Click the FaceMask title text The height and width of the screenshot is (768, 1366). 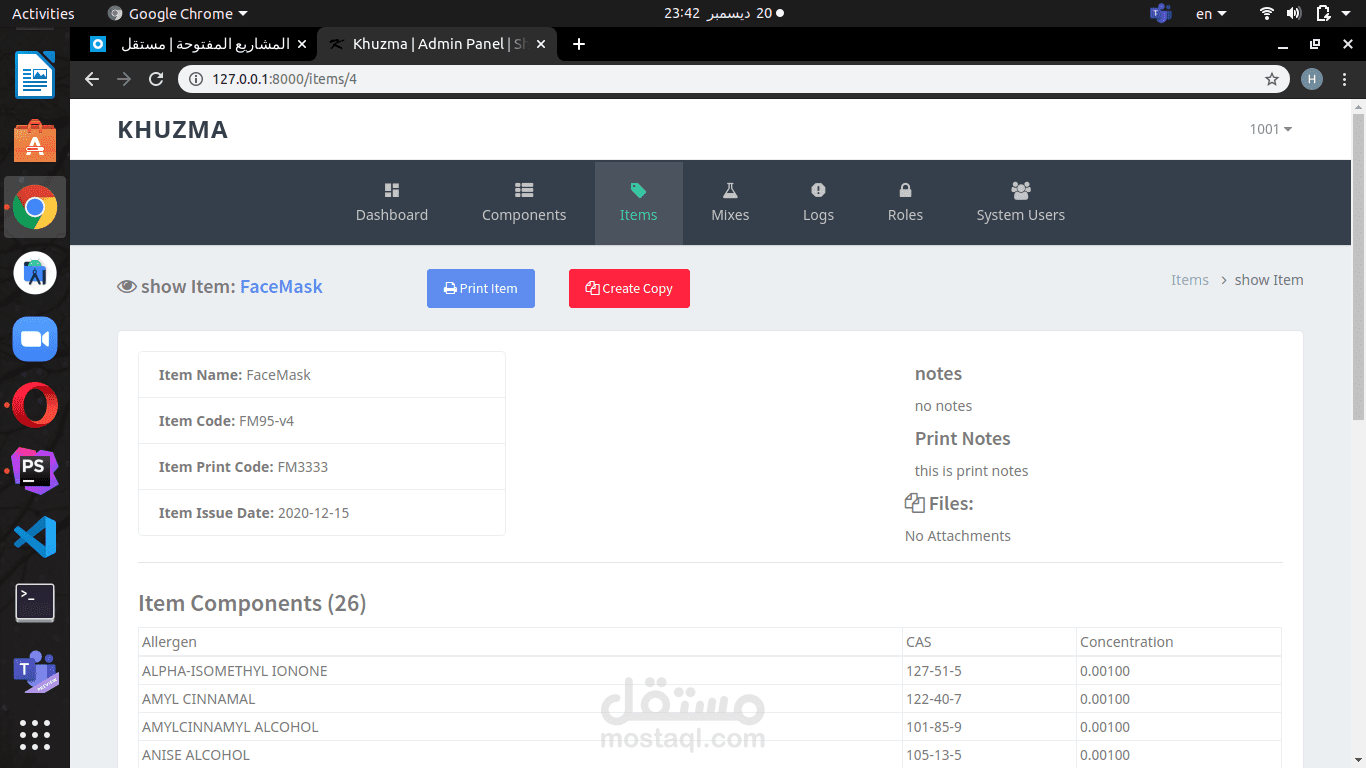[x=281, y=287]
